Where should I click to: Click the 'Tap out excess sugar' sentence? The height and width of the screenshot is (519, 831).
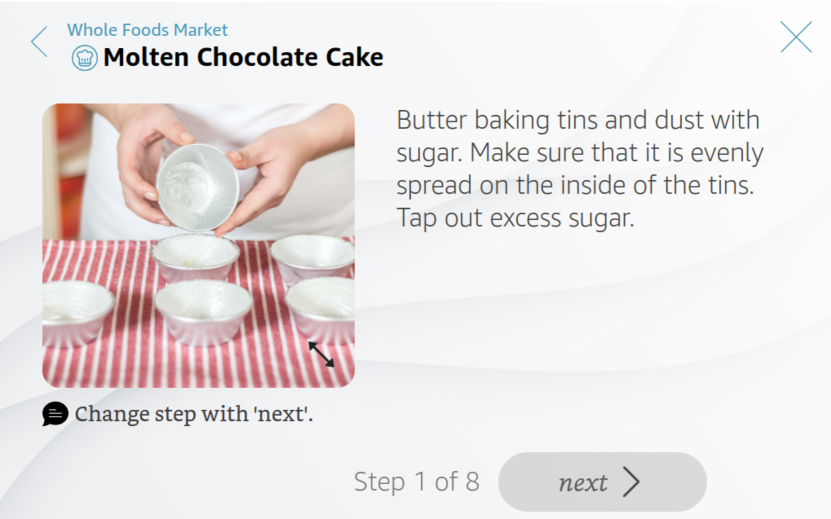(x=515, y=218)
